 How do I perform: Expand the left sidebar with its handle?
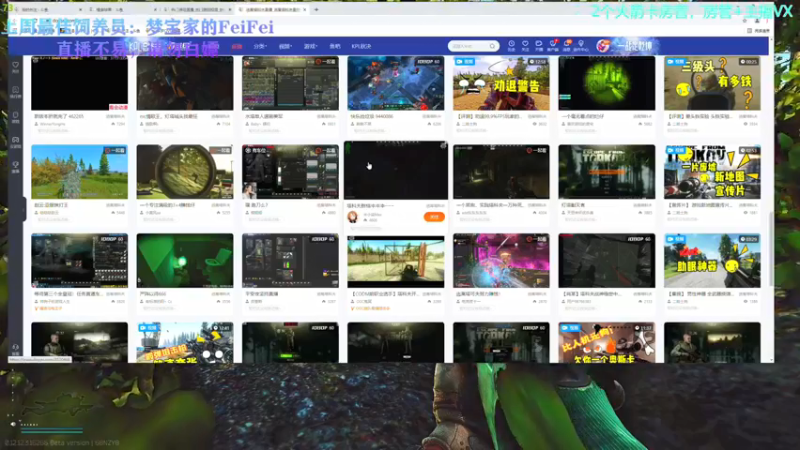click(x=23, y=209)
